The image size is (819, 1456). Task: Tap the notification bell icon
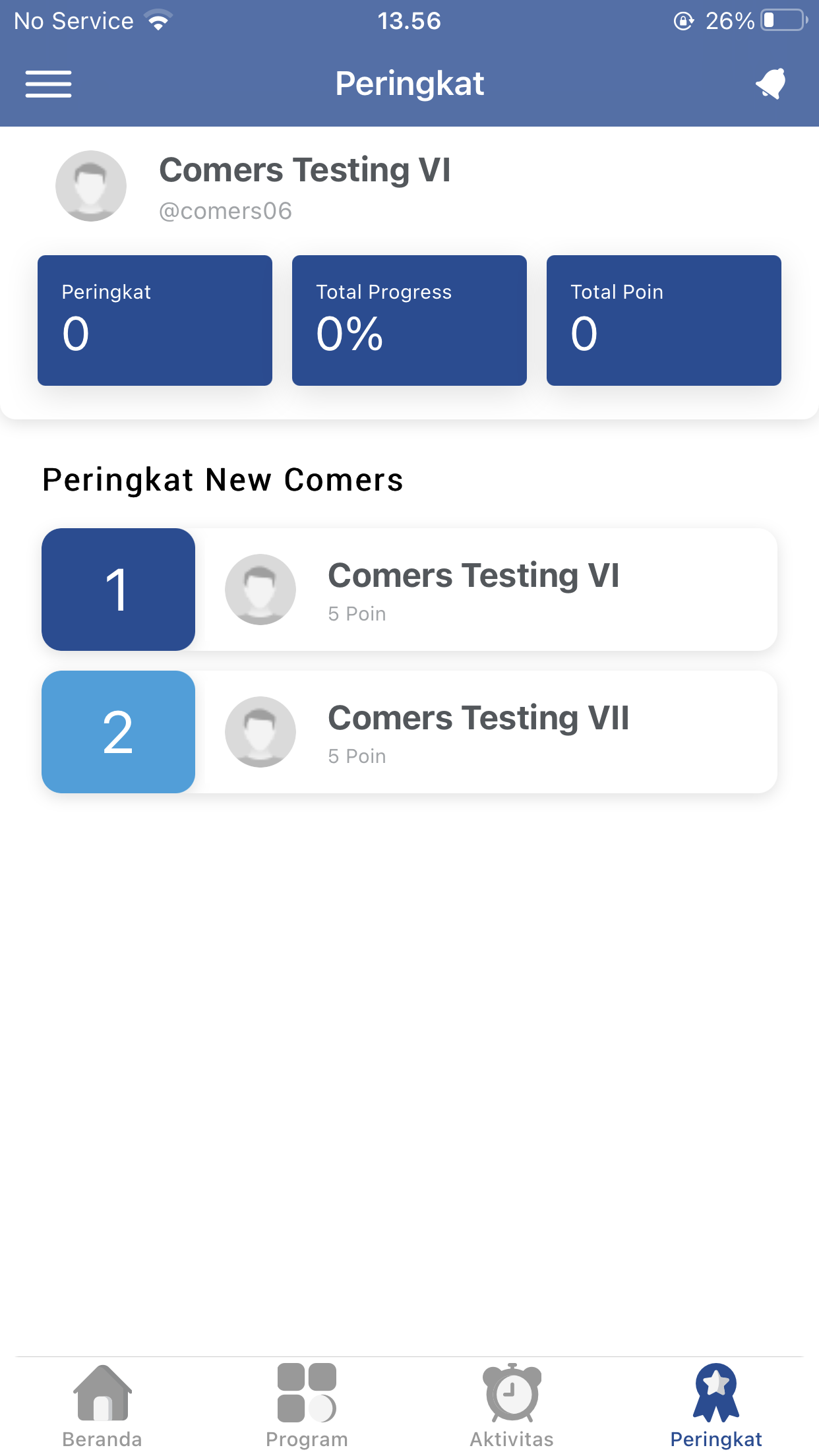click(x=770, y=84)
